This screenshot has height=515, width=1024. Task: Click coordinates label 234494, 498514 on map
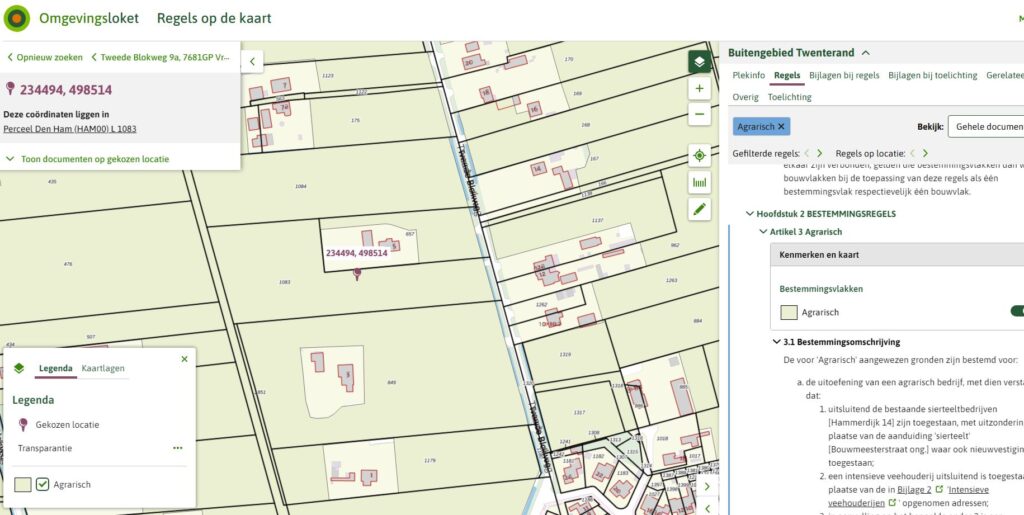click(x=357, y=253)
